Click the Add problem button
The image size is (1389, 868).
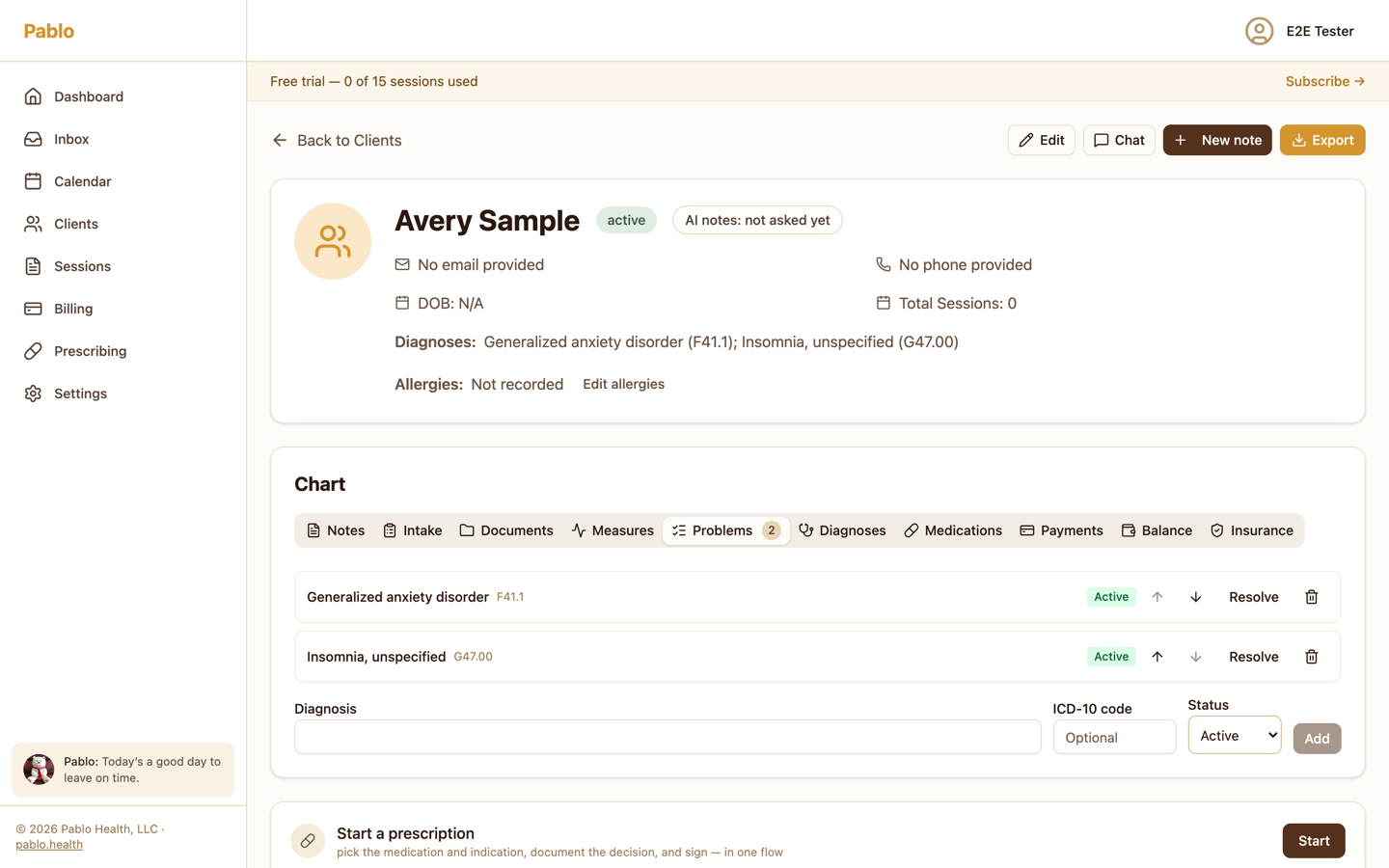point(1317,739)
